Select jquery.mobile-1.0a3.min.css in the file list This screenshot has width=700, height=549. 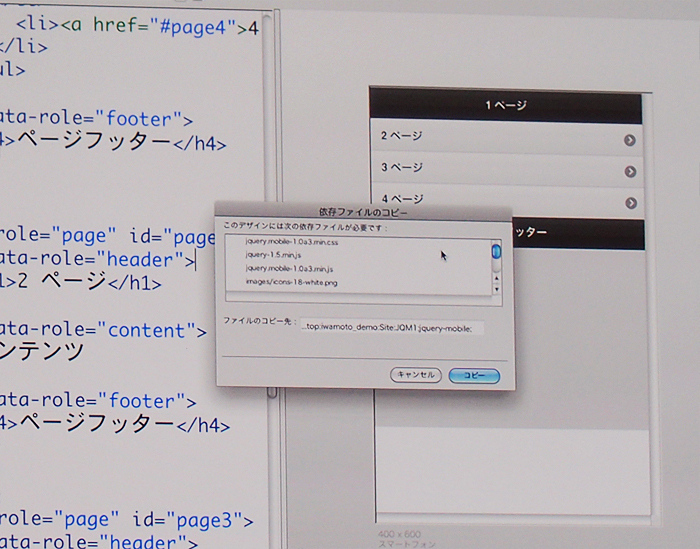pyautogui.click(x=292, y=242)
